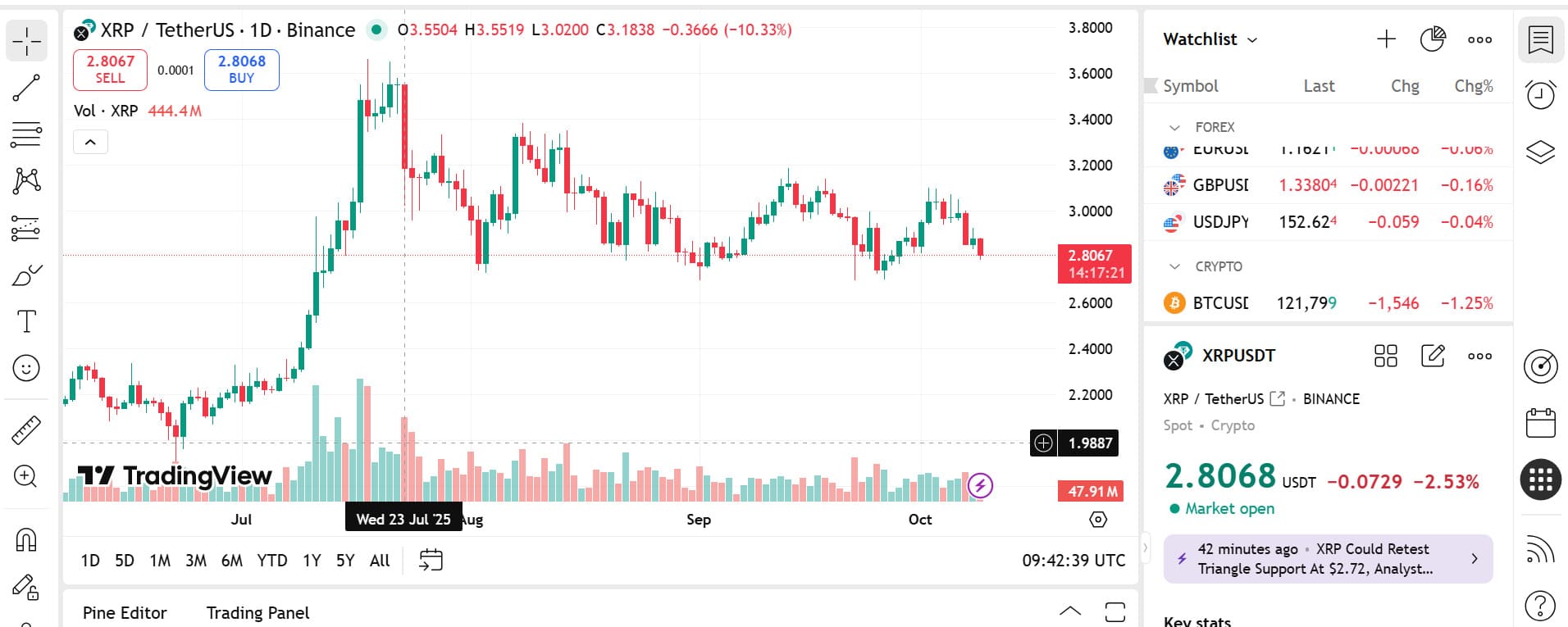1568x627 pixels.
Task: Switch to the Trading Panel tab
Action: tap(258, 613)
